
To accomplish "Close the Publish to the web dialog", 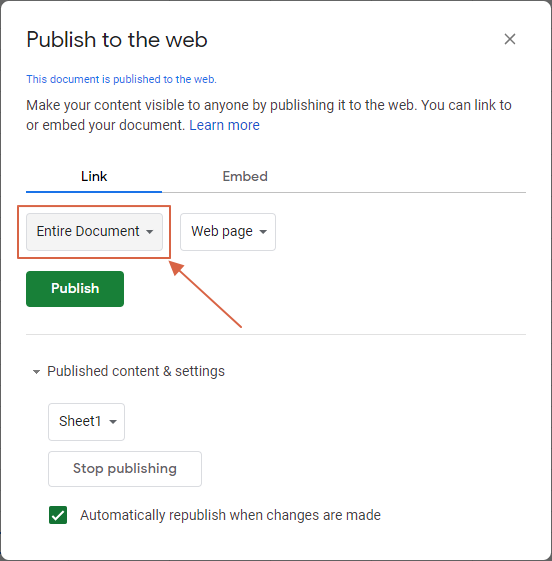I will pyautogui.click(x=510, y=39).
